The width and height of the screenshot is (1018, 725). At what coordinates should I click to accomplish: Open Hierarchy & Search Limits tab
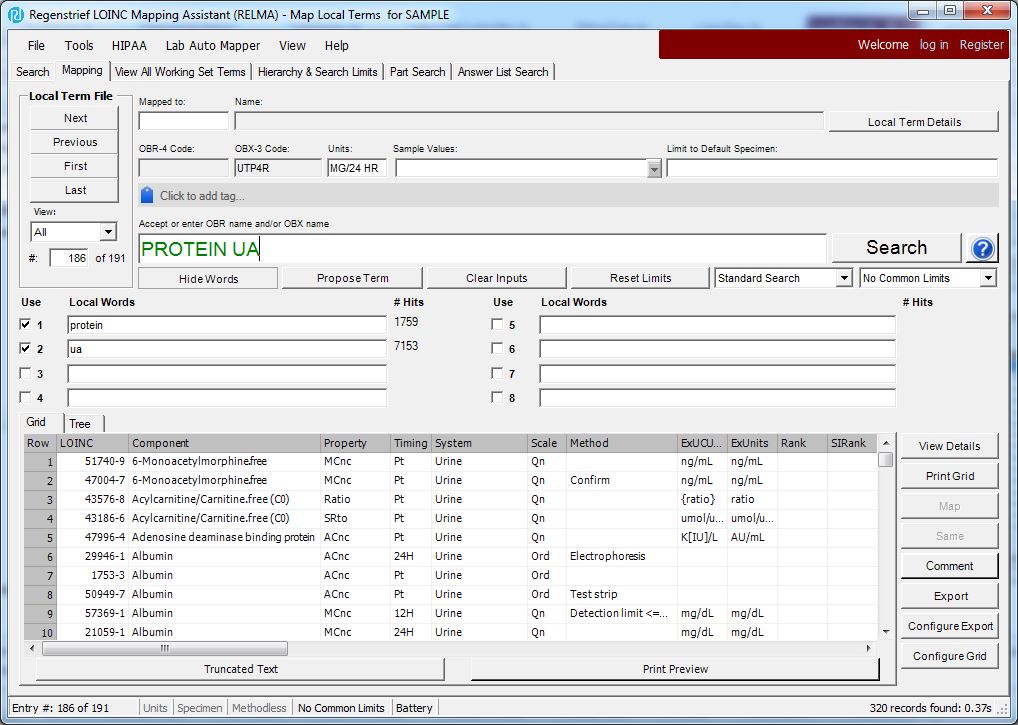(317, 72)
